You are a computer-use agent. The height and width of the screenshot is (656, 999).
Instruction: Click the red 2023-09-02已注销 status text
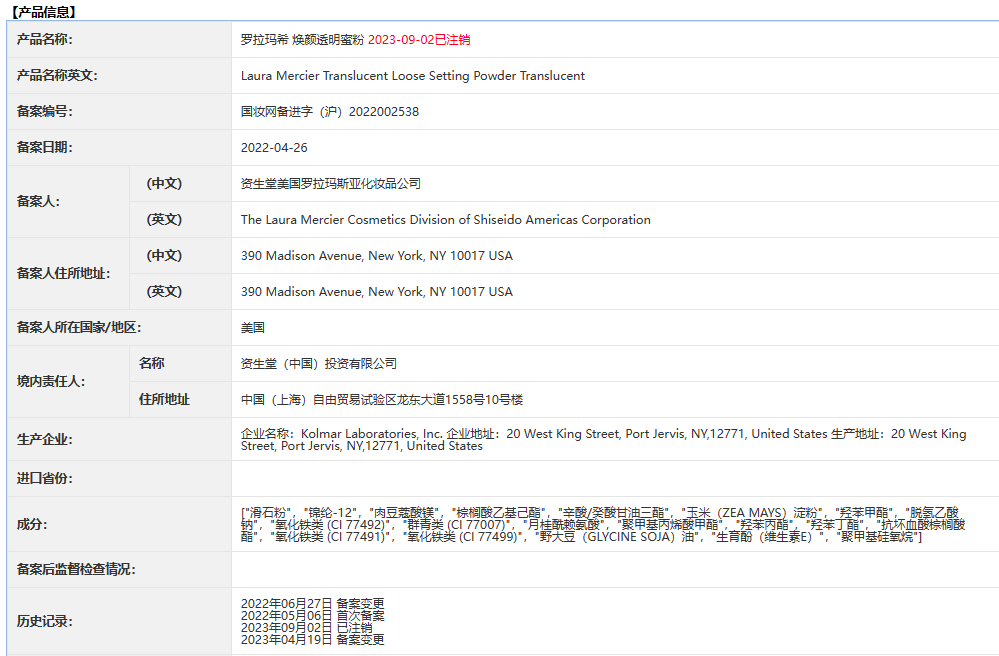419,39
